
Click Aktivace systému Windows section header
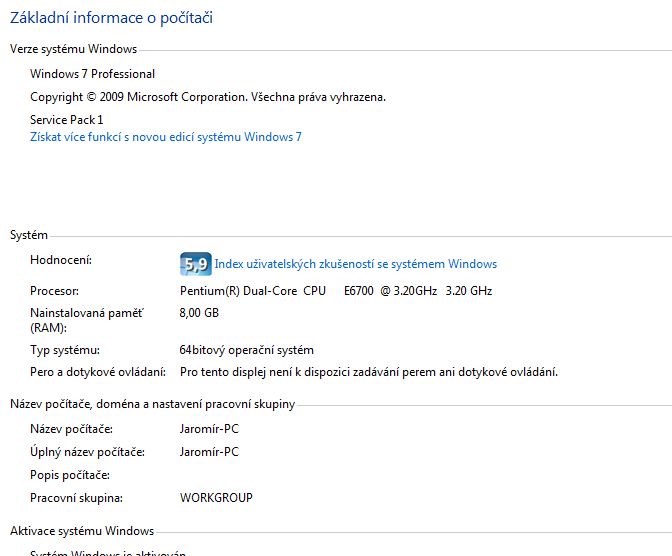[82, 531]
